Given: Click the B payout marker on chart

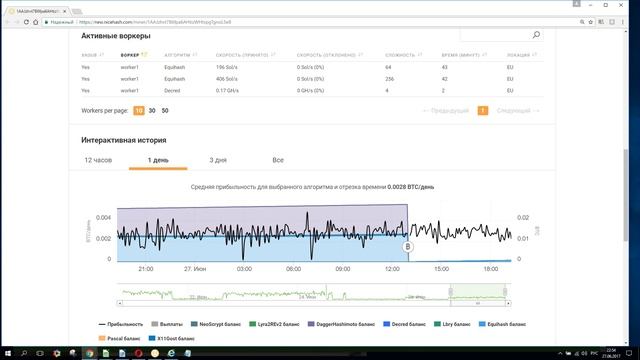Looking at the screenshot, I should (407, 247).
